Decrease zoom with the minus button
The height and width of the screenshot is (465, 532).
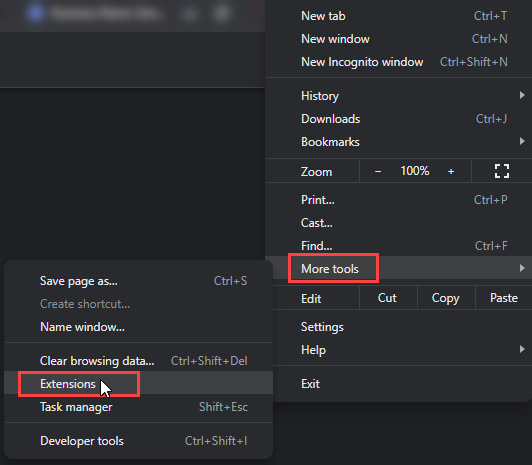(378, 172)
